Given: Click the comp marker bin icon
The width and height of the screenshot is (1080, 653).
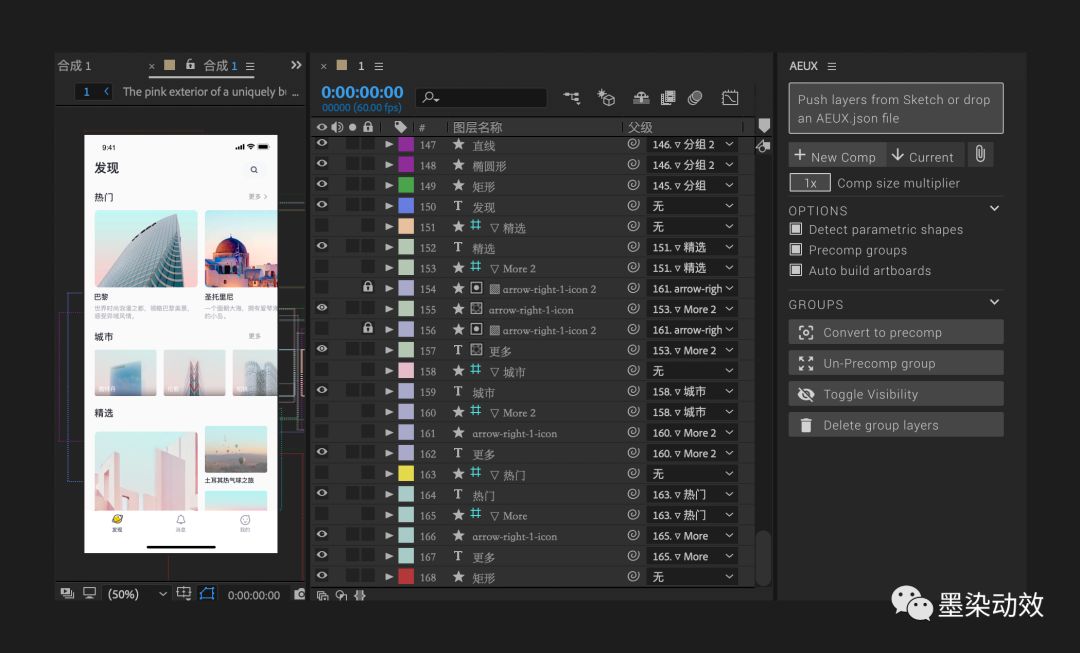Looking at the screenshot, I should [764, 125].
